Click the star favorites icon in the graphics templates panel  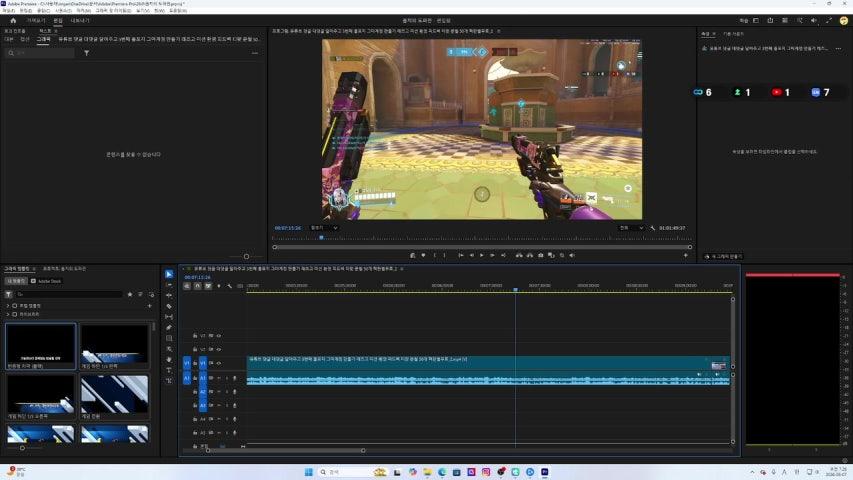pos(129,294)
